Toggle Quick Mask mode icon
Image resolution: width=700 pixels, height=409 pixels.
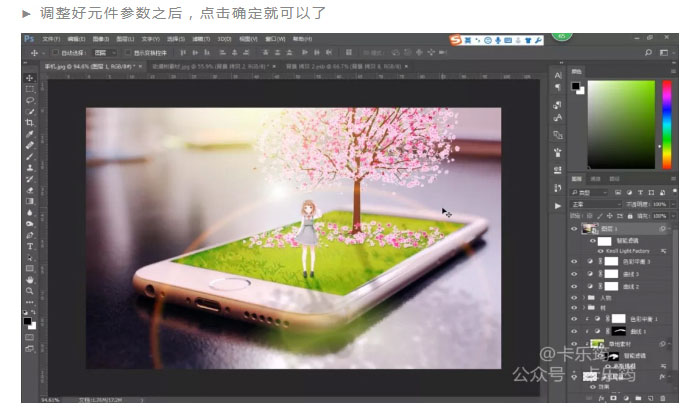(29, 338)
